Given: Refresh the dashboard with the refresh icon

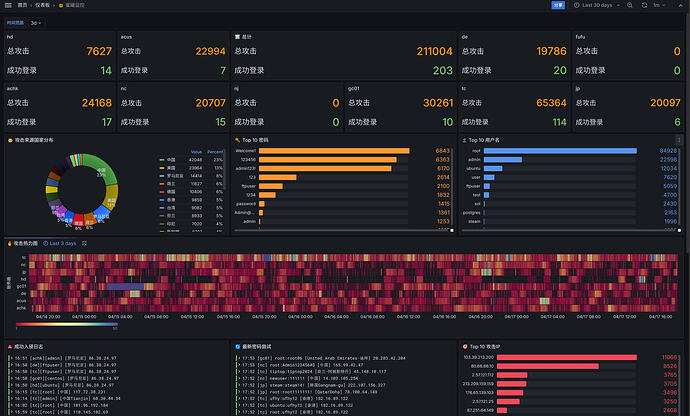Looking at the screenshot, I should [x=644, y=5].
